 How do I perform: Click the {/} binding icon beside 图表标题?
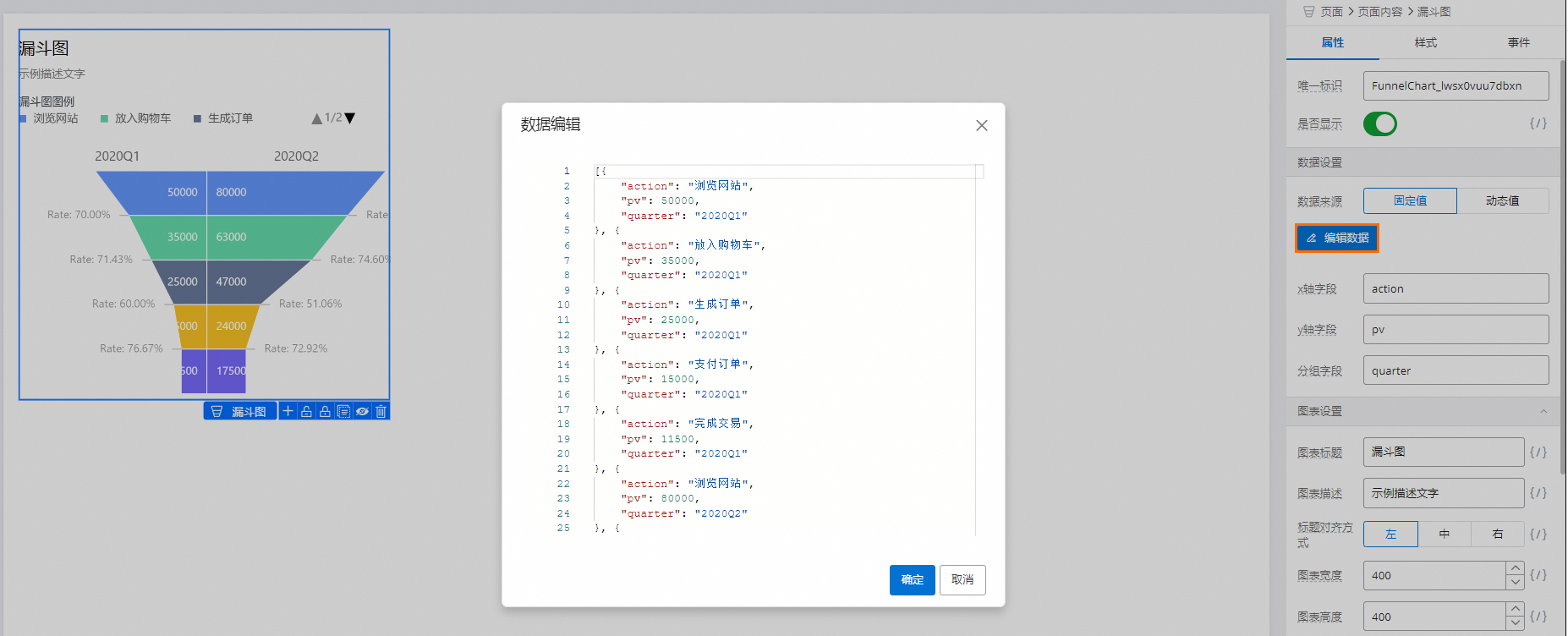tap(1538, 452)
